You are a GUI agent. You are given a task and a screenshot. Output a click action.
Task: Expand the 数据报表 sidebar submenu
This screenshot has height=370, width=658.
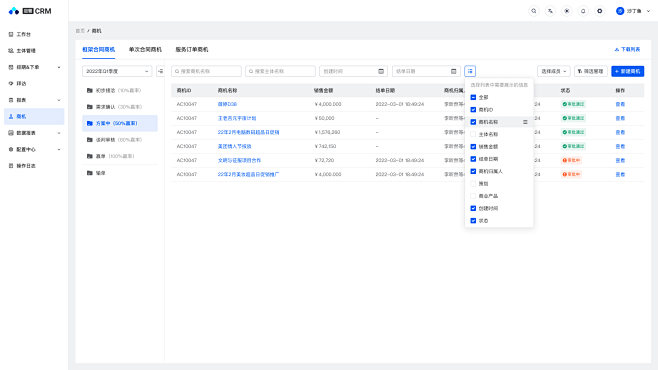(59, 133)
